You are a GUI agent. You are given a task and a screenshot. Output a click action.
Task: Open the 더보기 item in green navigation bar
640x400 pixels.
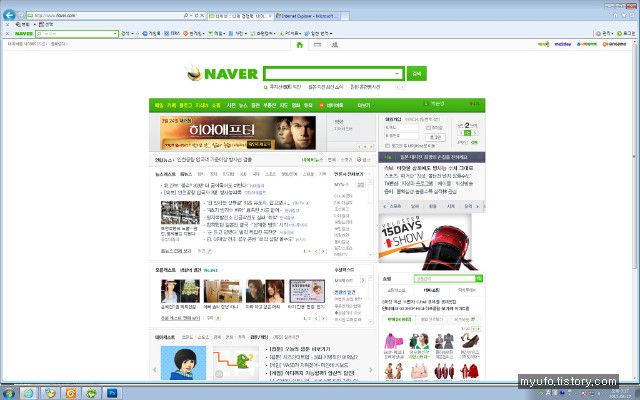coord(363,105)
